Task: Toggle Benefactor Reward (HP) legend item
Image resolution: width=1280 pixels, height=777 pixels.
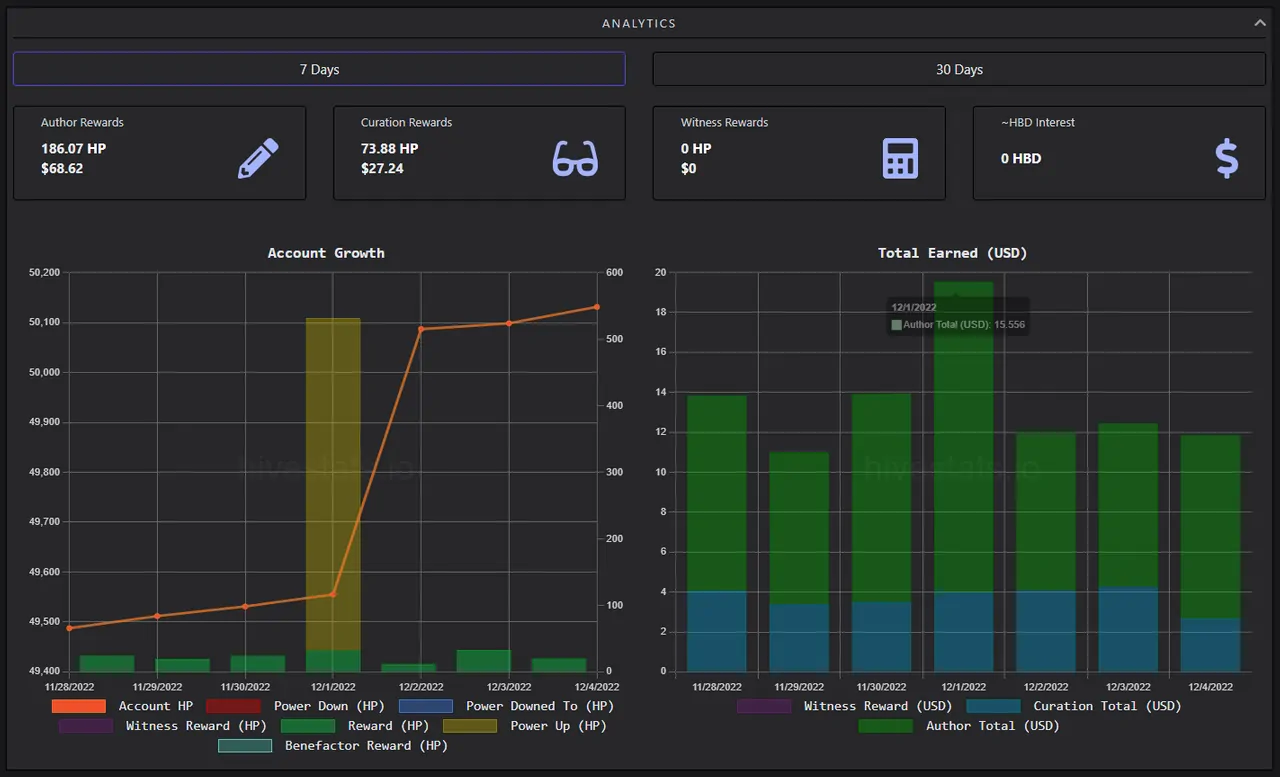Action: pyautogui.click(x=333, y=746)
